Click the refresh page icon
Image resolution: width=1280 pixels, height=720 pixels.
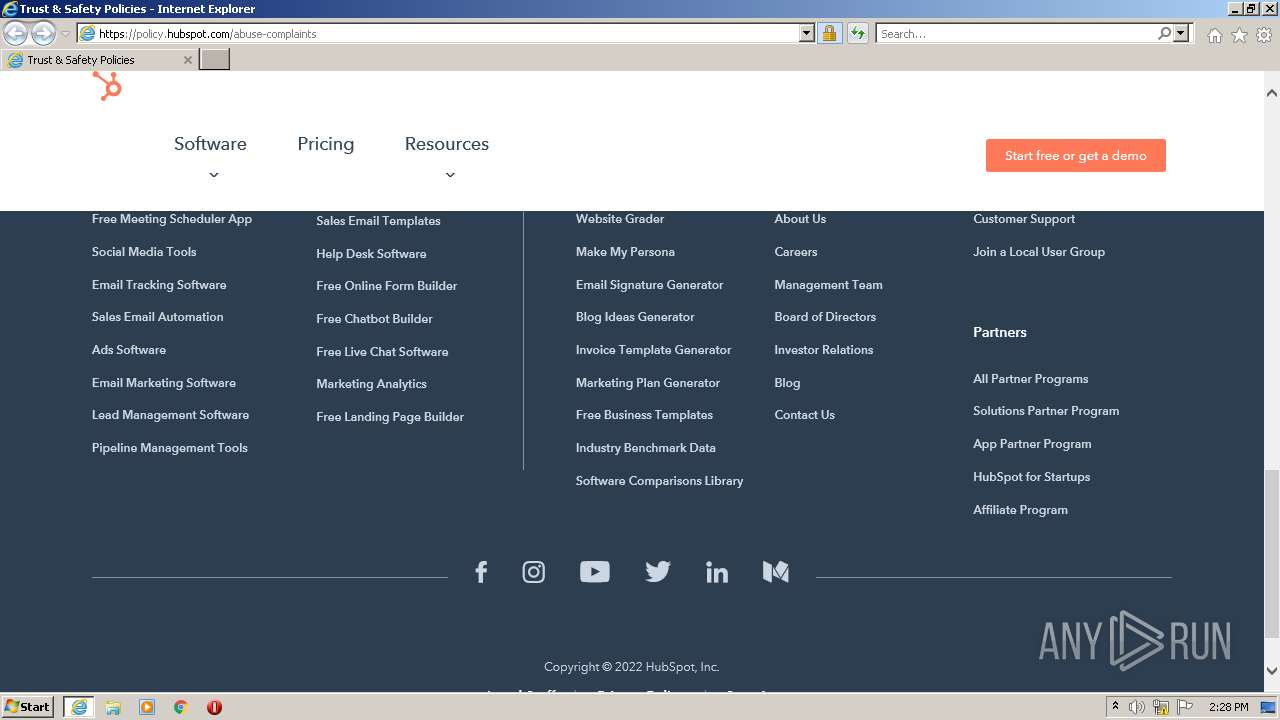tap(858, 33)
